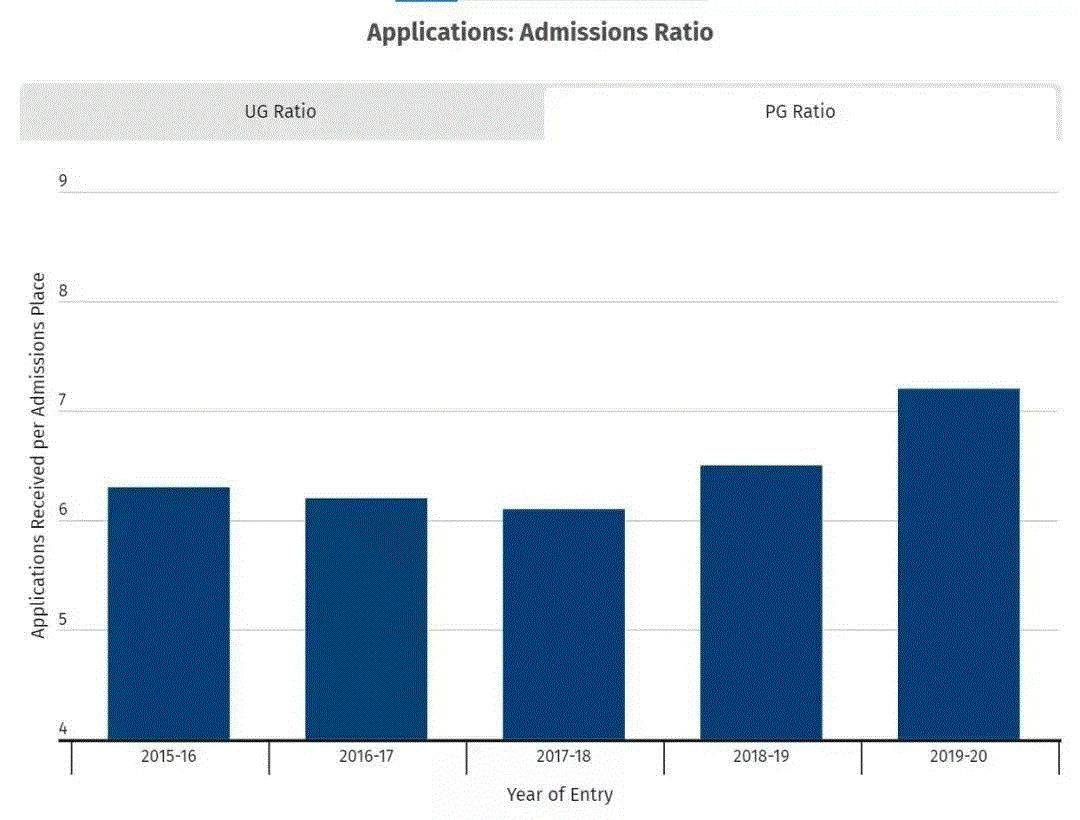Click the y-axis value 9
The image size is (1080, 820).
[x=63, y=181]
